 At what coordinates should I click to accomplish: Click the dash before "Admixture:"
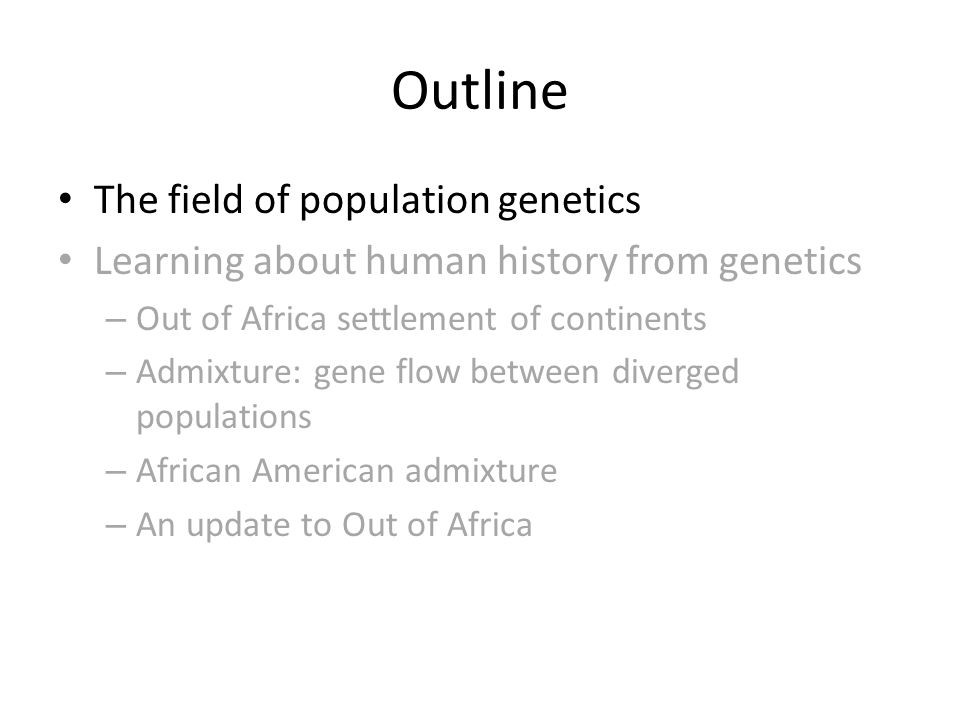(116, 373)
